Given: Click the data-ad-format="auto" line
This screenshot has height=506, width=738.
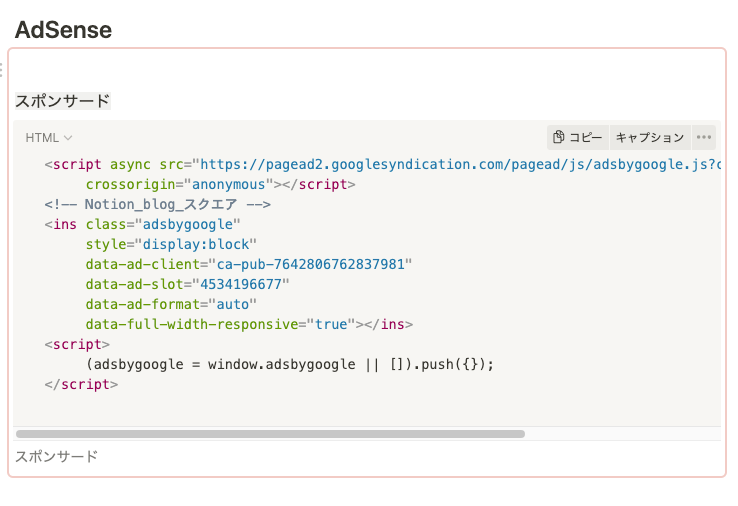Looking at the screenshot, I should pos(171,305).
